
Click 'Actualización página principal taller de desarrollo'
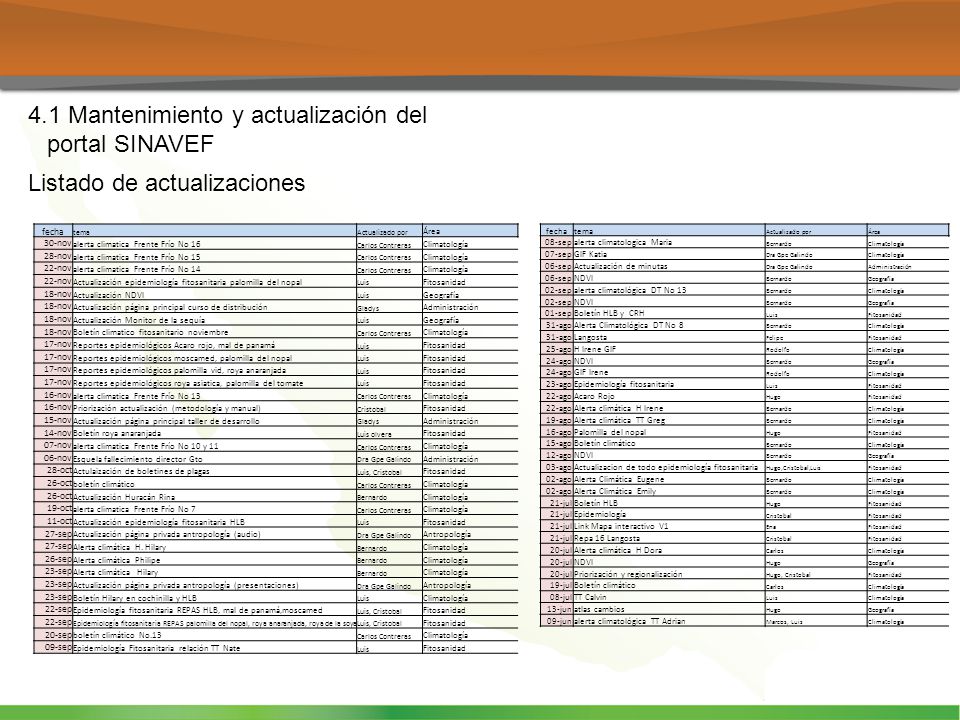(166, 421)
